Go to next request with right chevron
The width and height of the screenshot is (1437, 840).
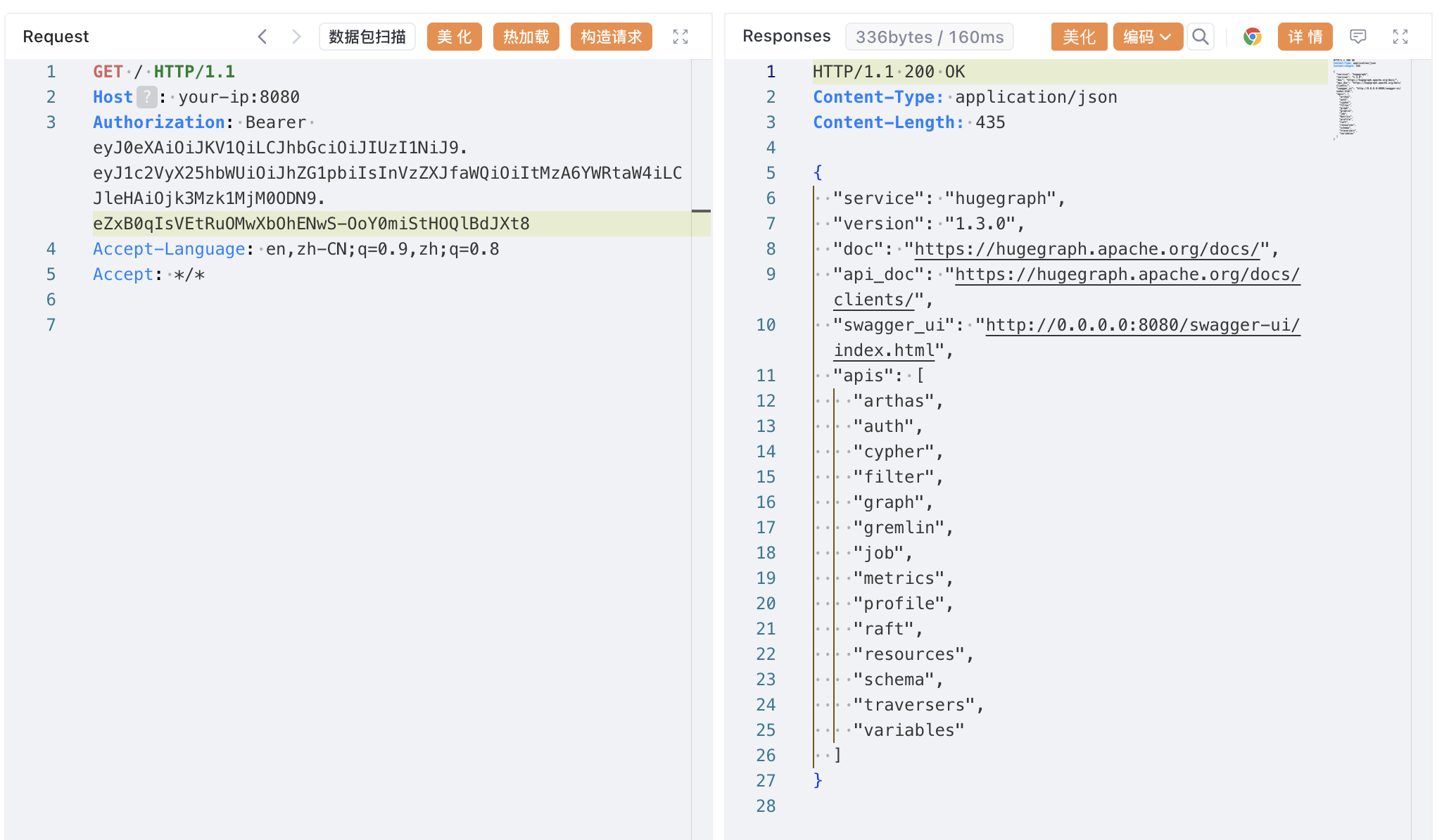[296, 37]
